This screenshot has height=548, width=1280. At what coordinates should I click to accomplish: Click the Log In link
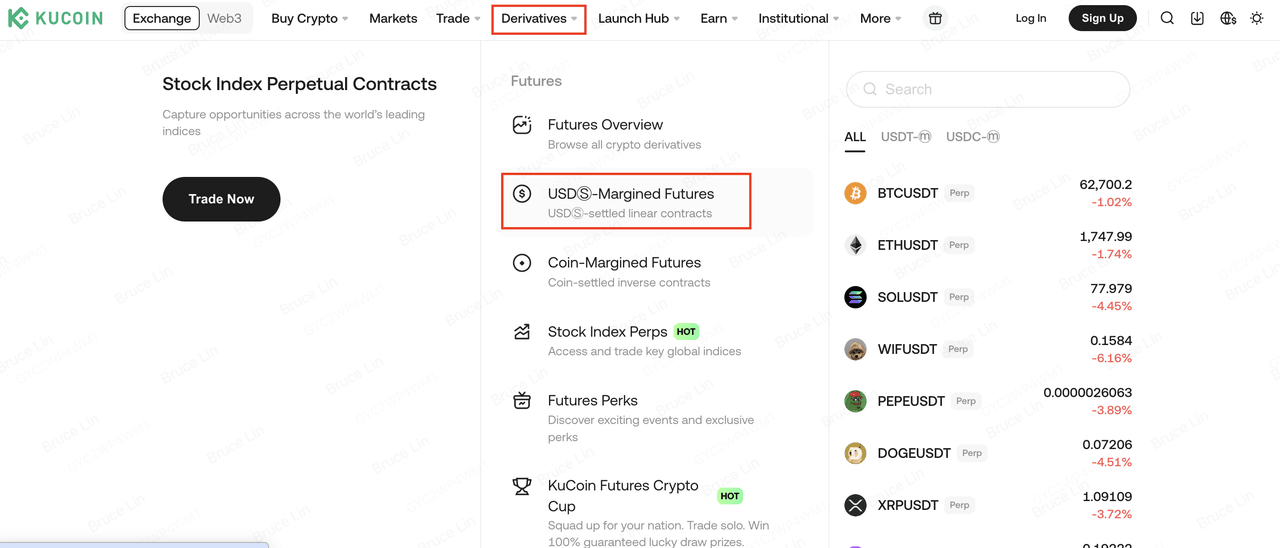pyautogui.click(x=1031, y=18)
